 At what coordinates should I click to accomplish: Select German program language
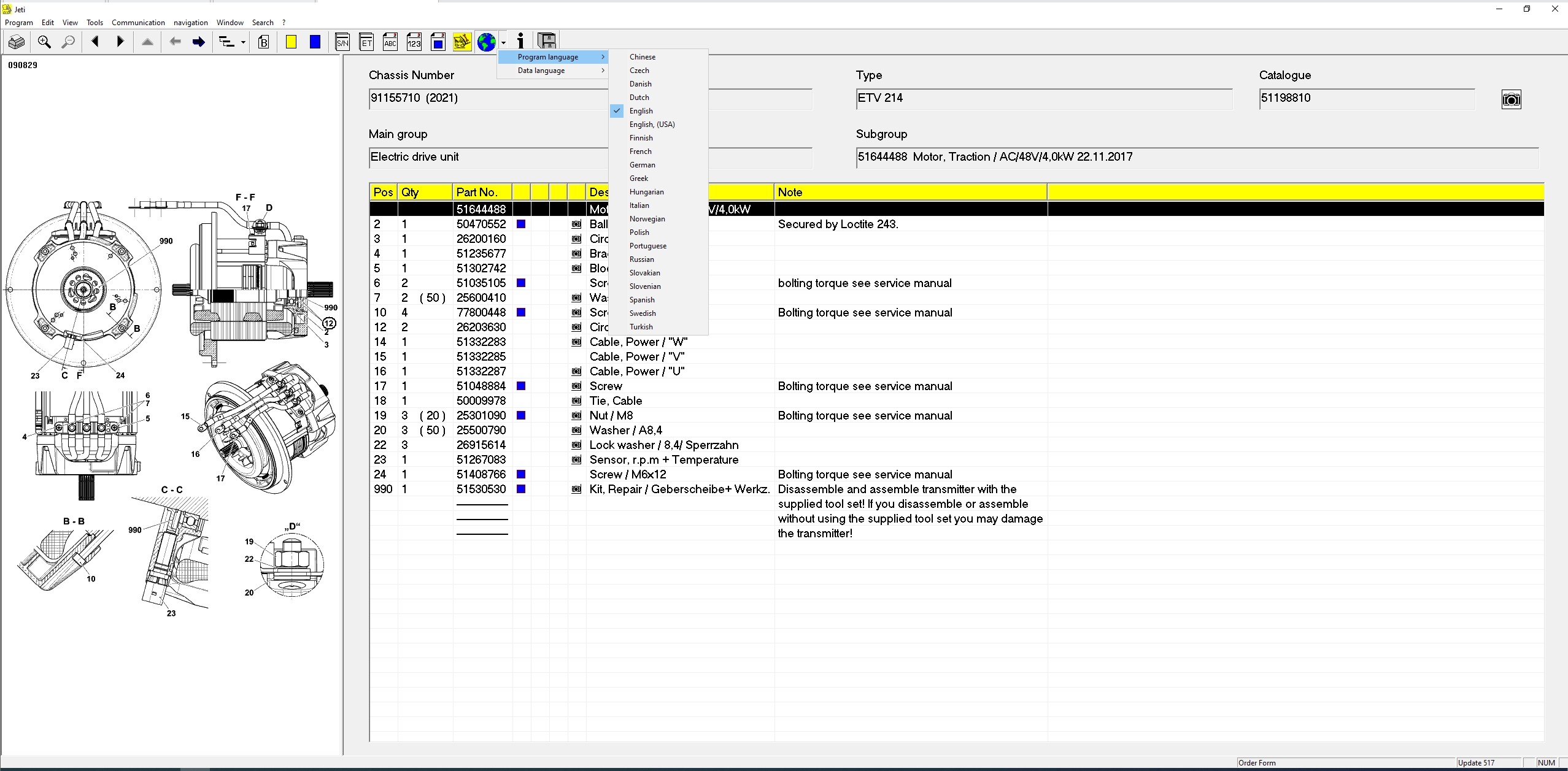pos(658,165)
